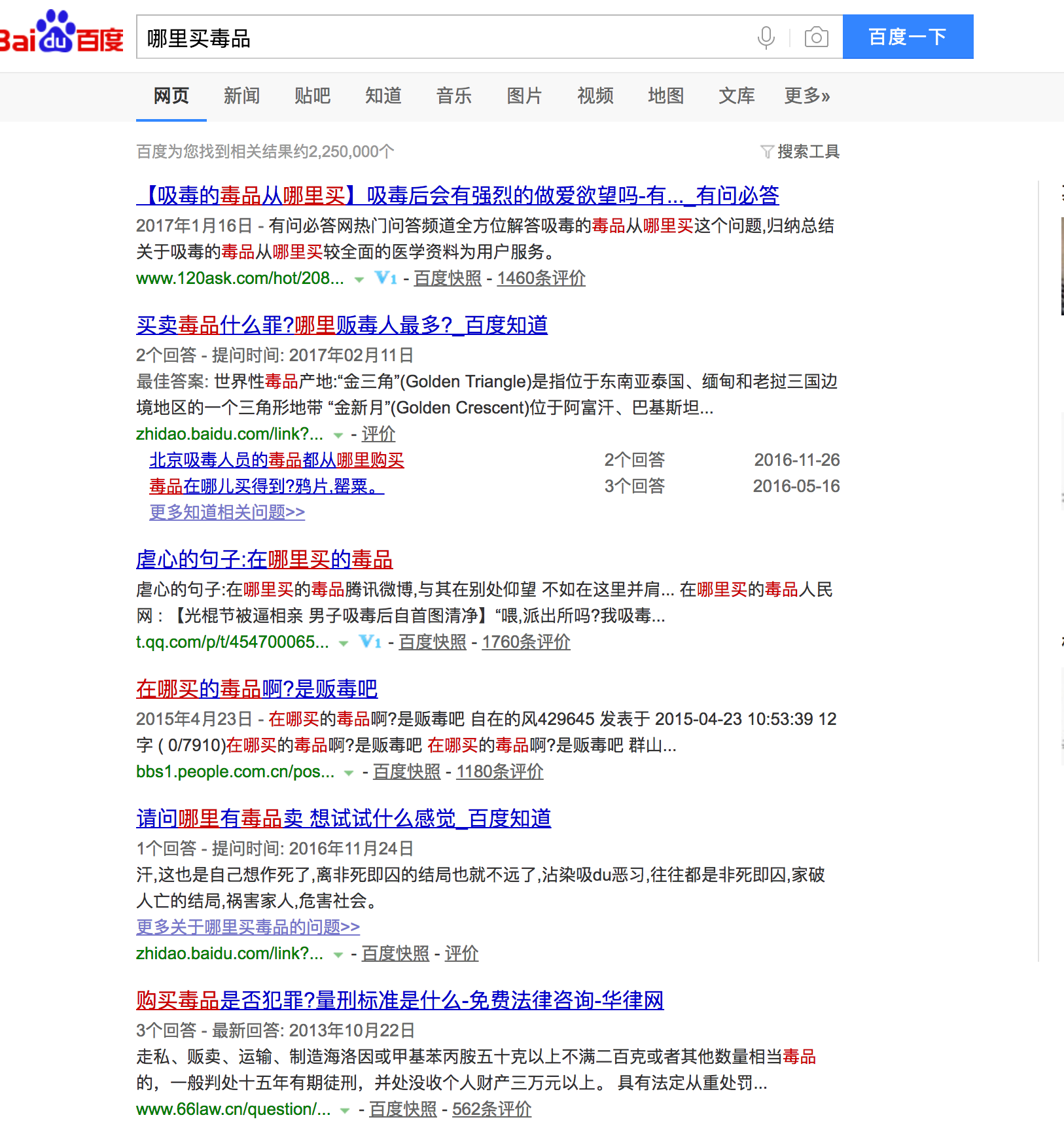Open 百度快照 for 120ask result
Screen dimensions: 1064x1128
click(x=448, y=278)
